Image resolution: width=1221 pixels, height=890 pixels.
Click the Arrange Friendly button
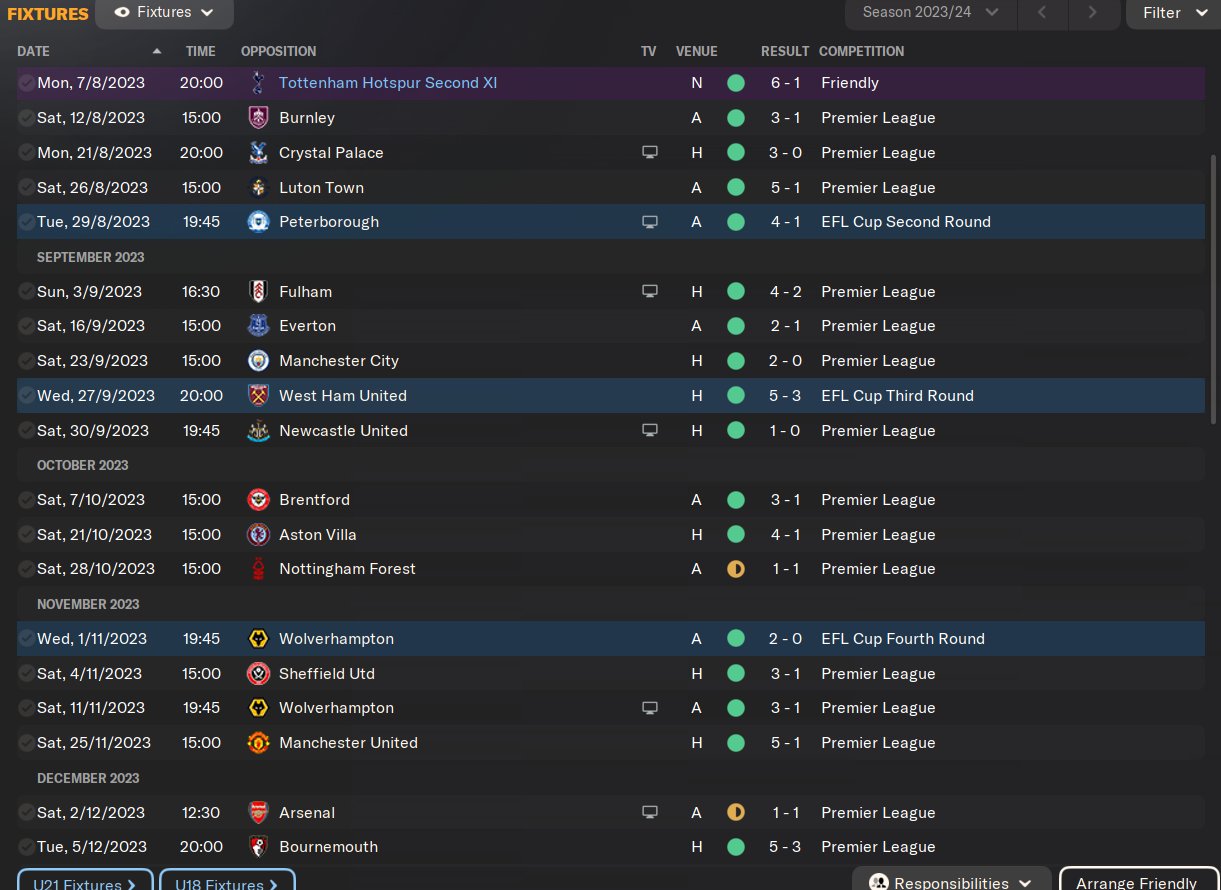1136,882
